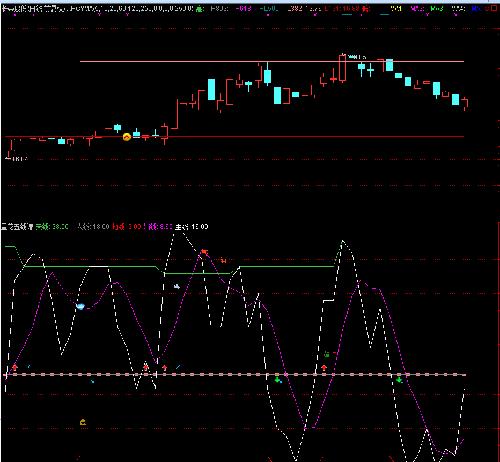Click the indicator name at the sub-chart's top left
Viewport: 500px width, 462px height.
point(17,227)
